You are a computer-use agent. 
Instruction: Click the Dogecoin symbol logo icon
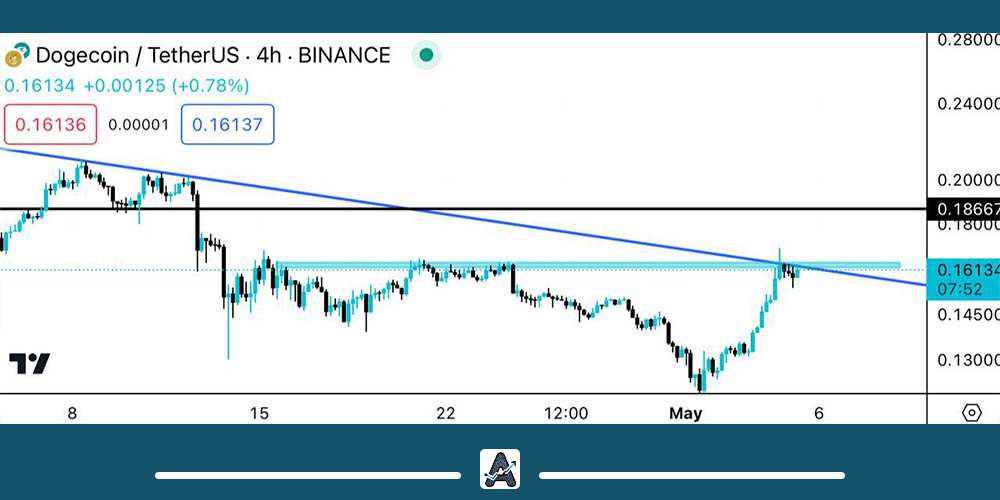[17, 55]
